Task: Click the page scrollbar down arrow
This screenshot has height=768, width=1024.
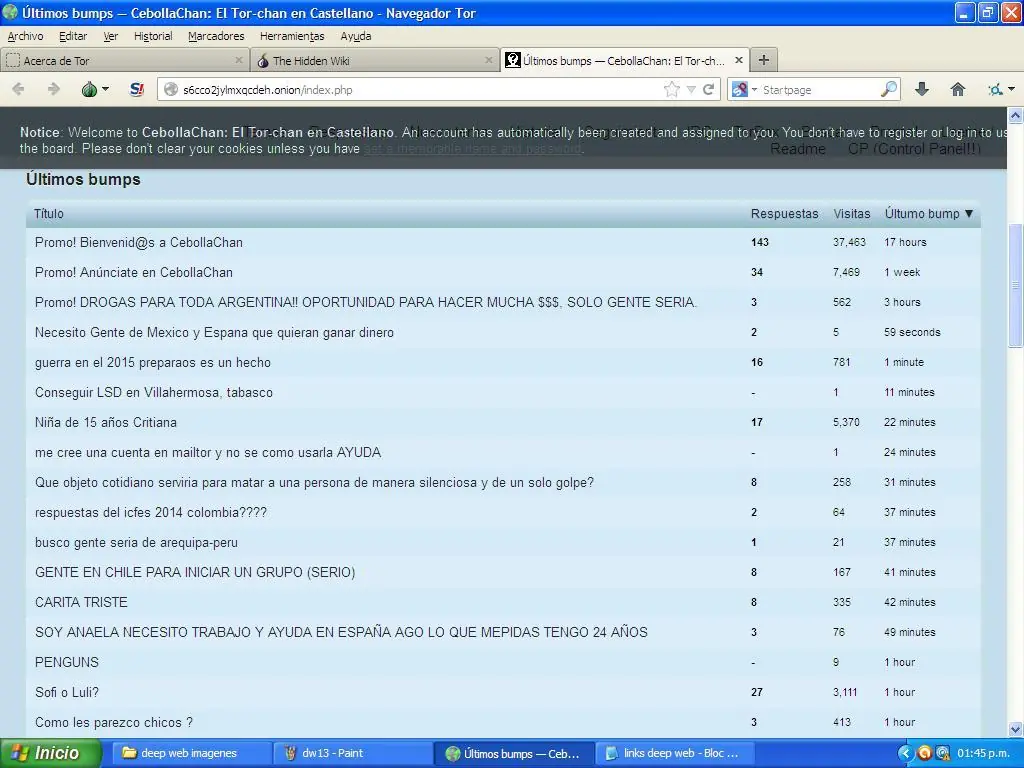Action: coord(1016,729)
